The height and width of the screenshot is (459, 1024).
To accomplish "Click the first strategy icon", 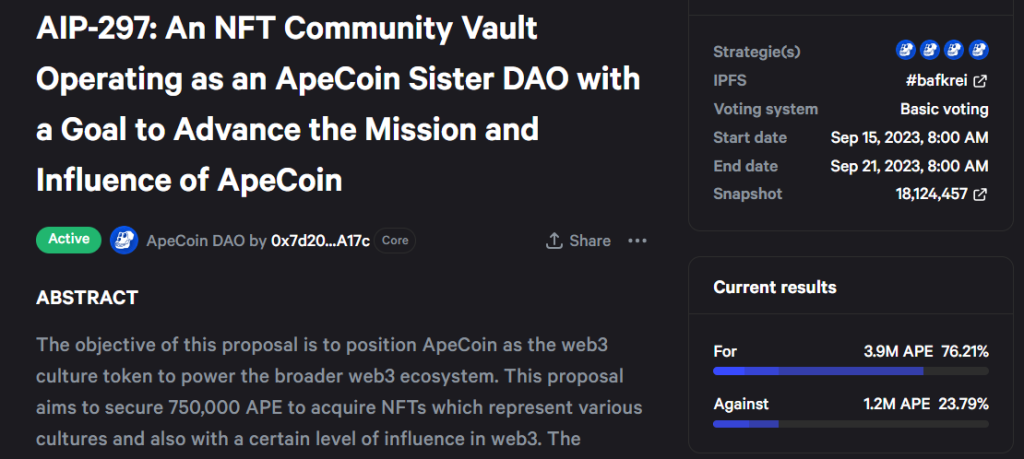I will 904,50.
